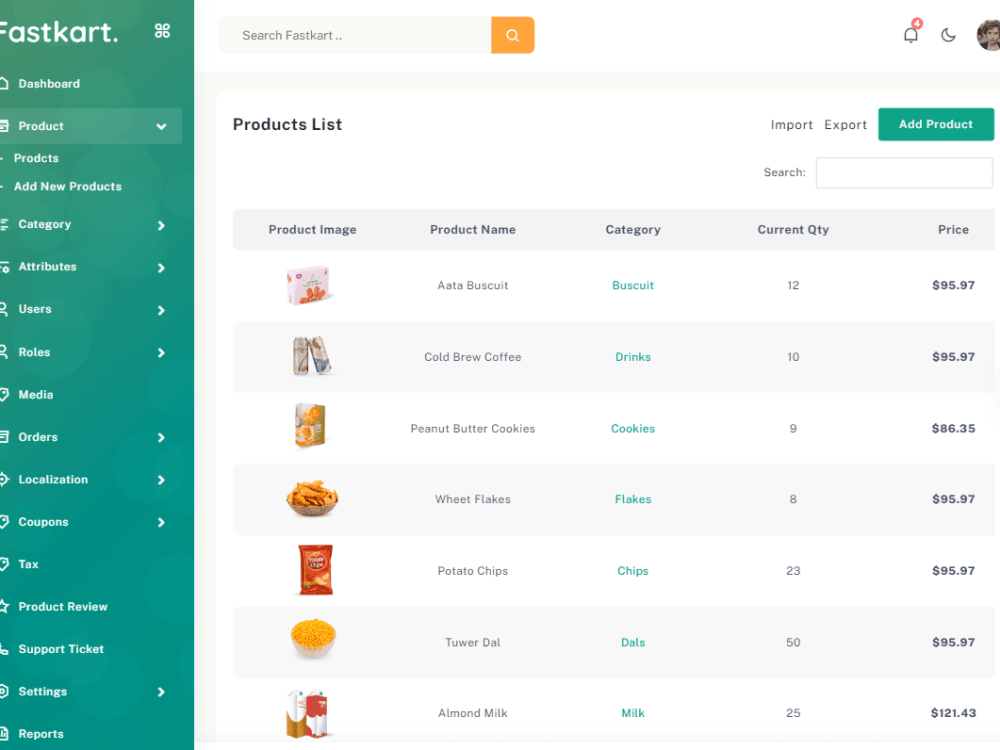
Task: Open the Drinks category link
Action: pos(633,357)
